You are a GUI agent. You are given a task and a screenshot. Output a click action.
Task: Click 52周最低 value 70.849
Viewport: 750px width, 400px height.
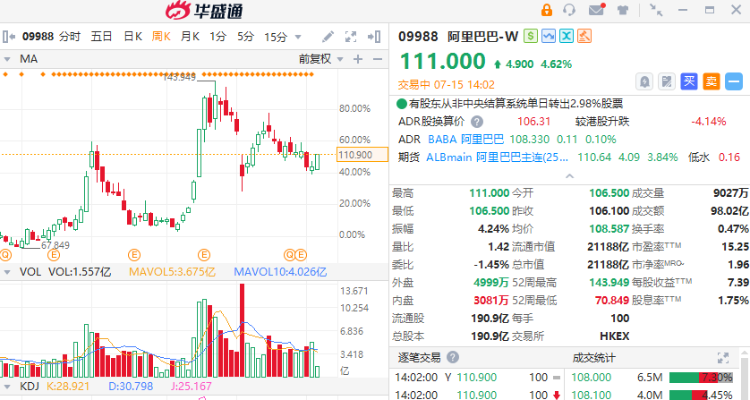(x=612, y=300)
